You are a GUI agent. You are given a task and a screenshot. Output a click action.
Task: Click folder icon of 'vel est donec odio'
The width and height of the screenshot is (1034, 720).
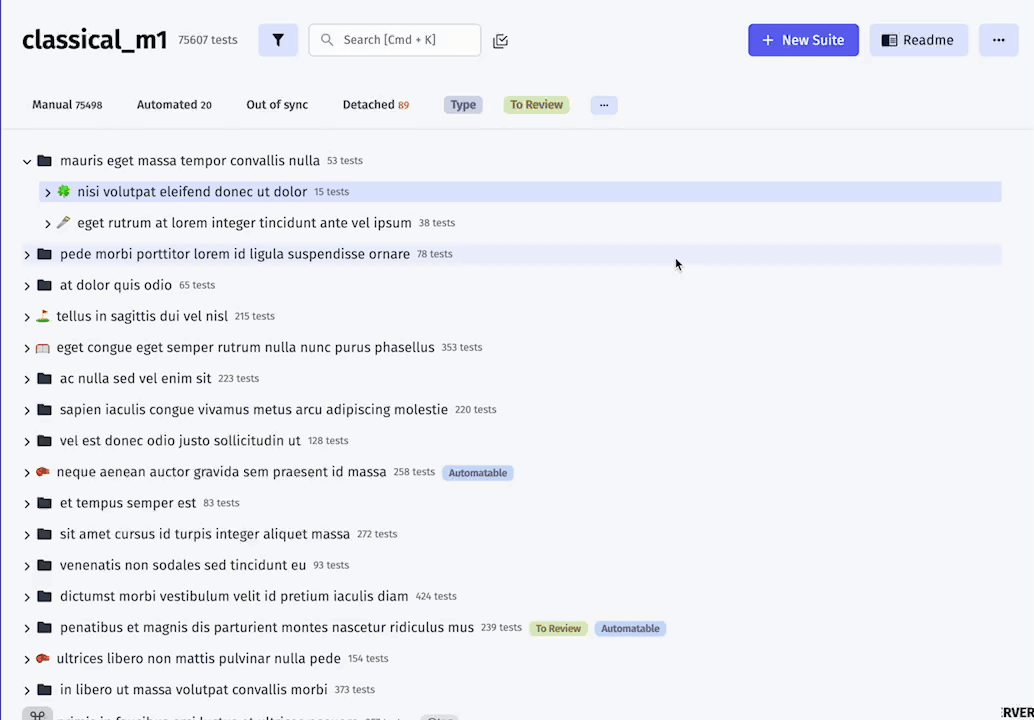coord(44,441)
